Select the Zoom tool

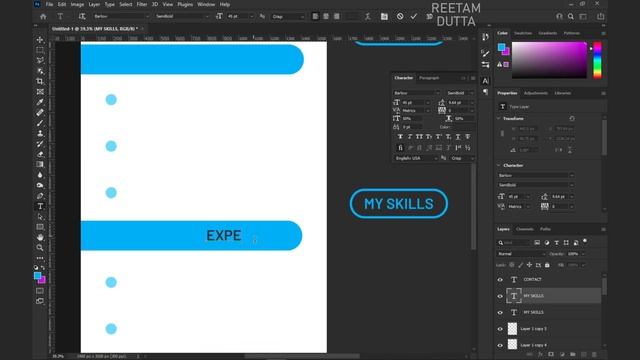[x=40, y=248]
